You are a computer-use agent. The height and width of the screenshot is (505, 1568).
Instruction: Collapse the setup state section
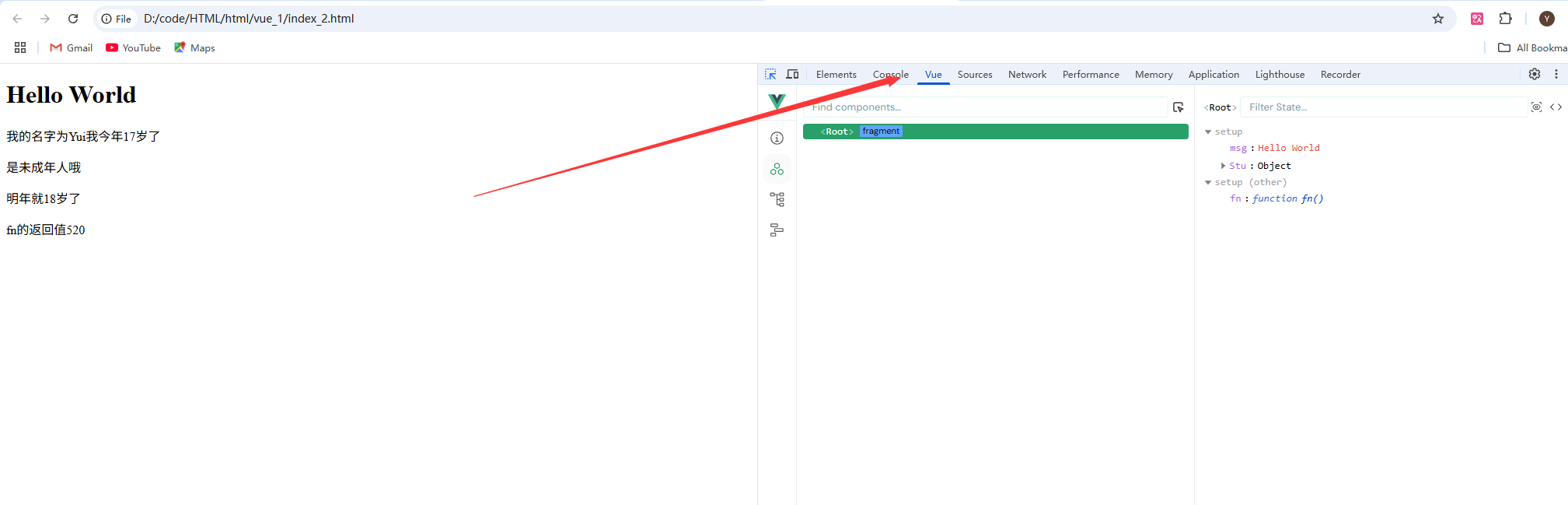click(1208, 132)
